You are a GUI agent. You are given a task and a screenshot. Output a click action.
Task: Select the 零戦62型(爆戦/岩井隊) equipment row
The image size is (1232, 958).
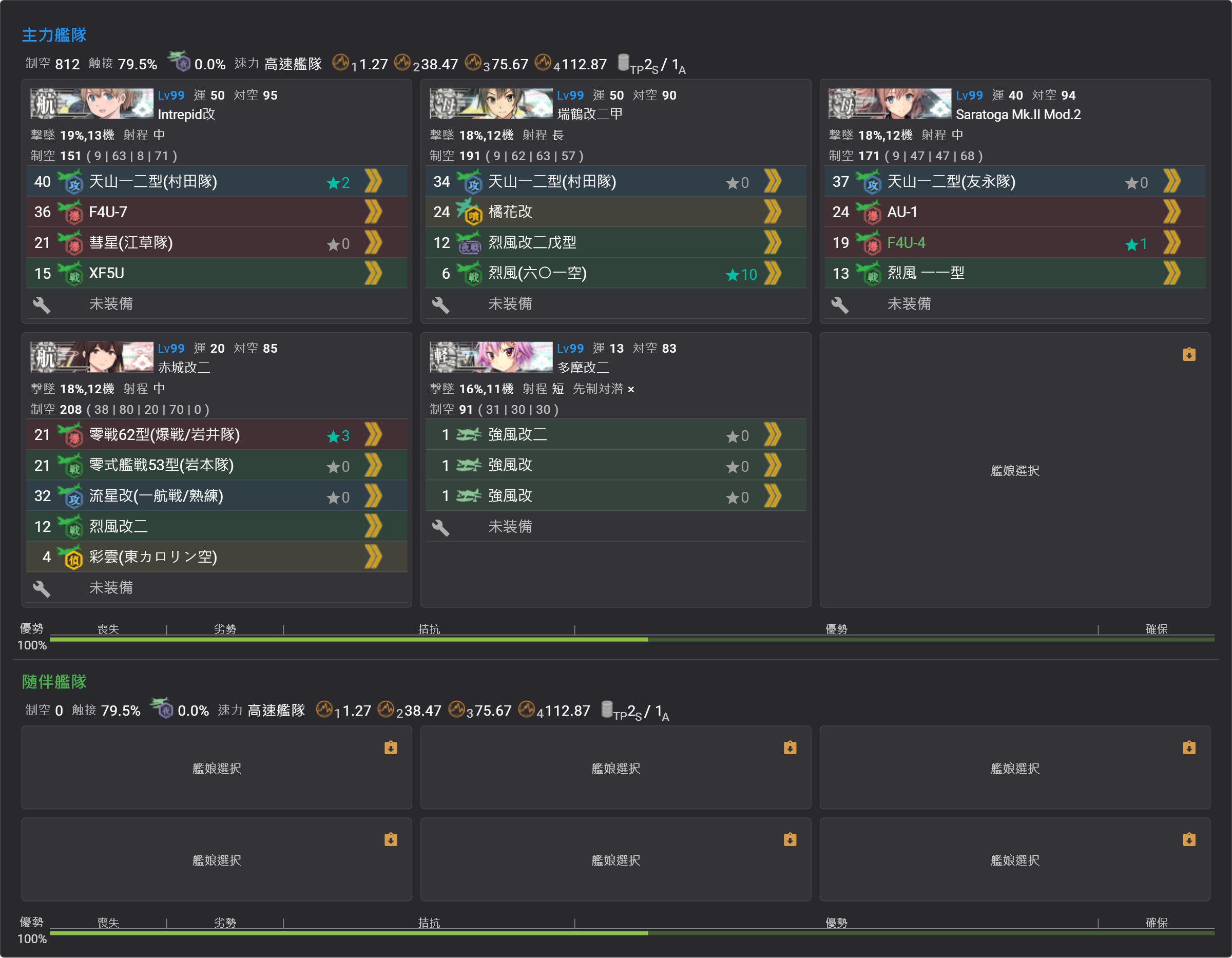(x=217, y=434)
